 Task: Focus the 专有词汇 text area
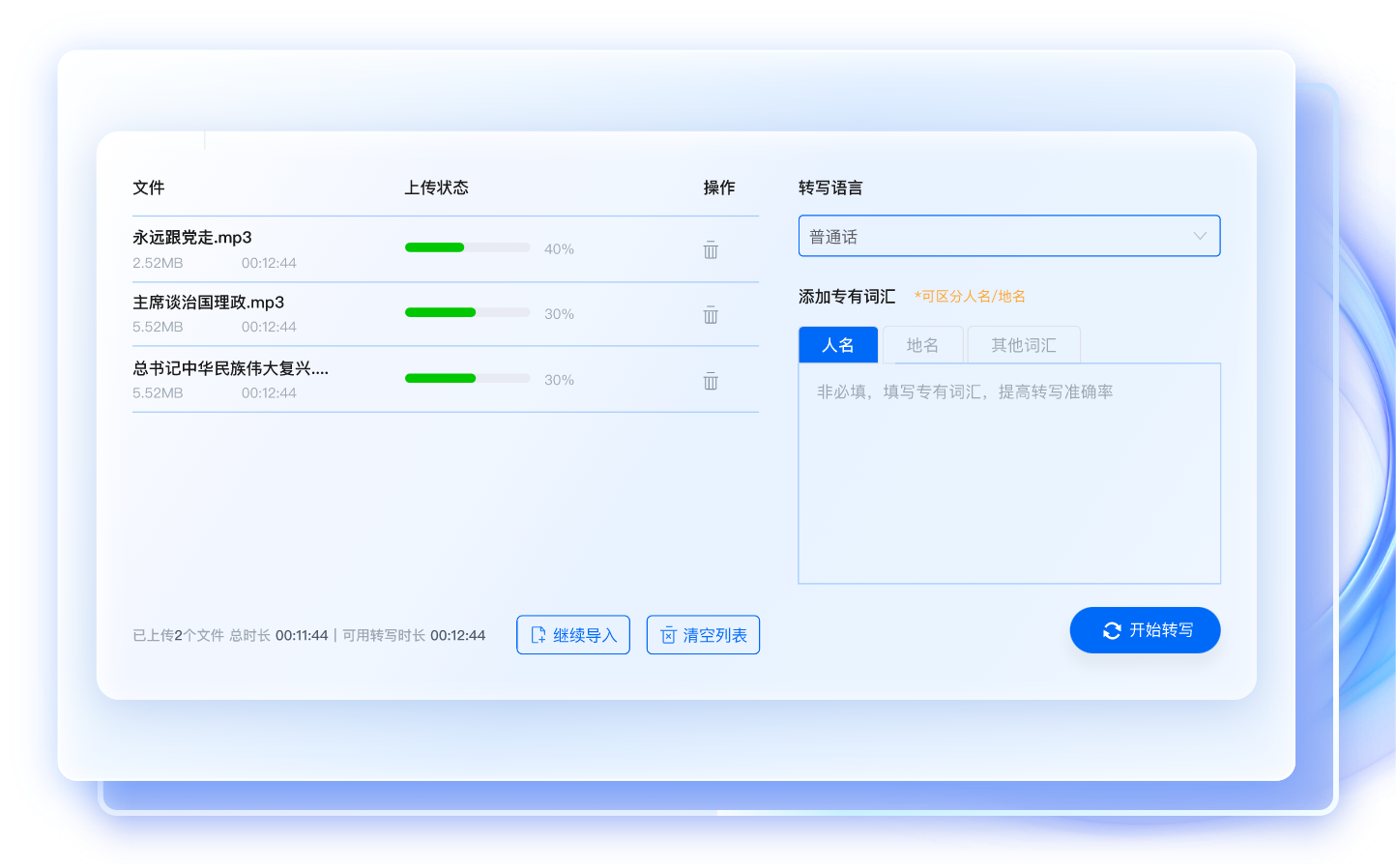click(1009, 474)
